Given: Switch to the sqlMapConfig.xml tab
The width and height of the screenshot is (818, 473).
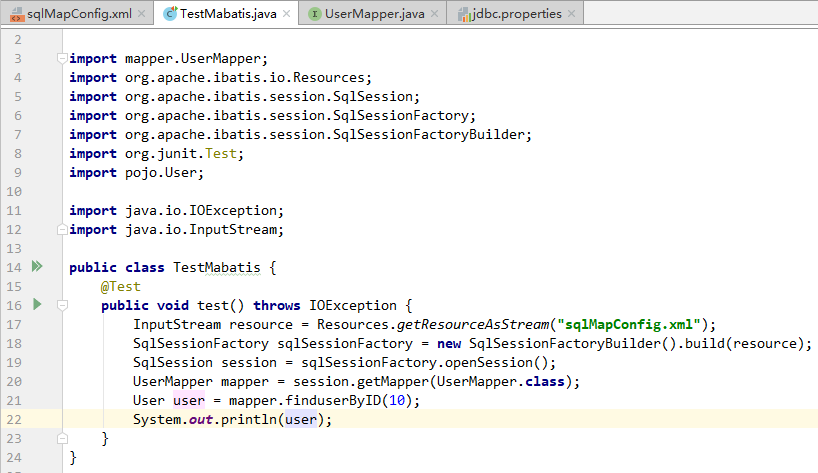Looking at the screenshot, I should 77,14.
